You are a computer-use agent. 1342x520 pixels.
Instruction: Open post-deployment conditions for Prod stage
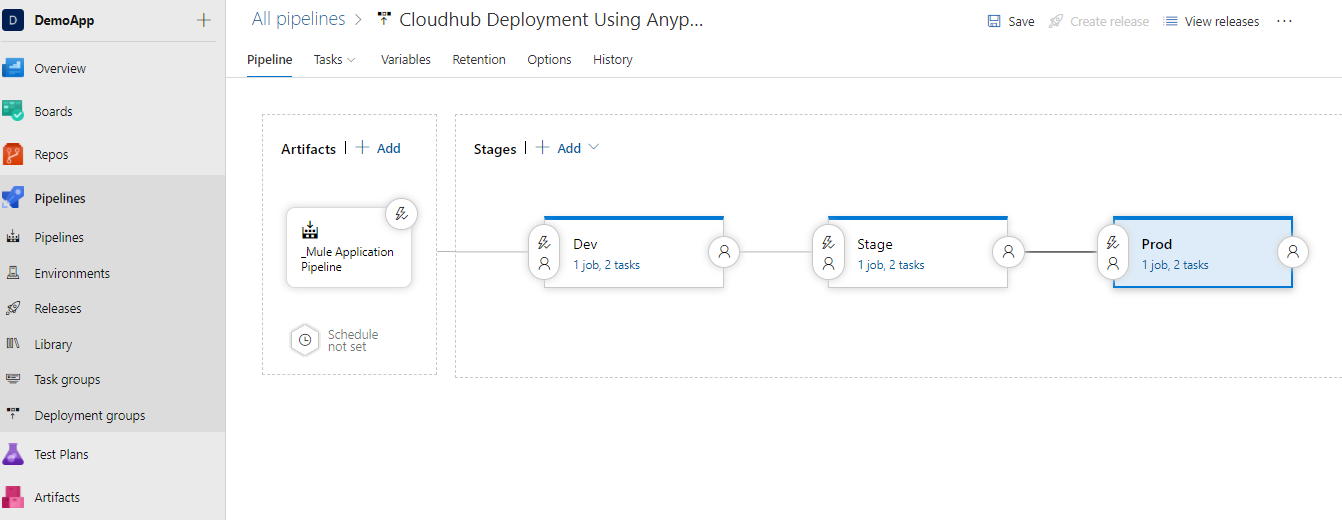click(1293, 252)
